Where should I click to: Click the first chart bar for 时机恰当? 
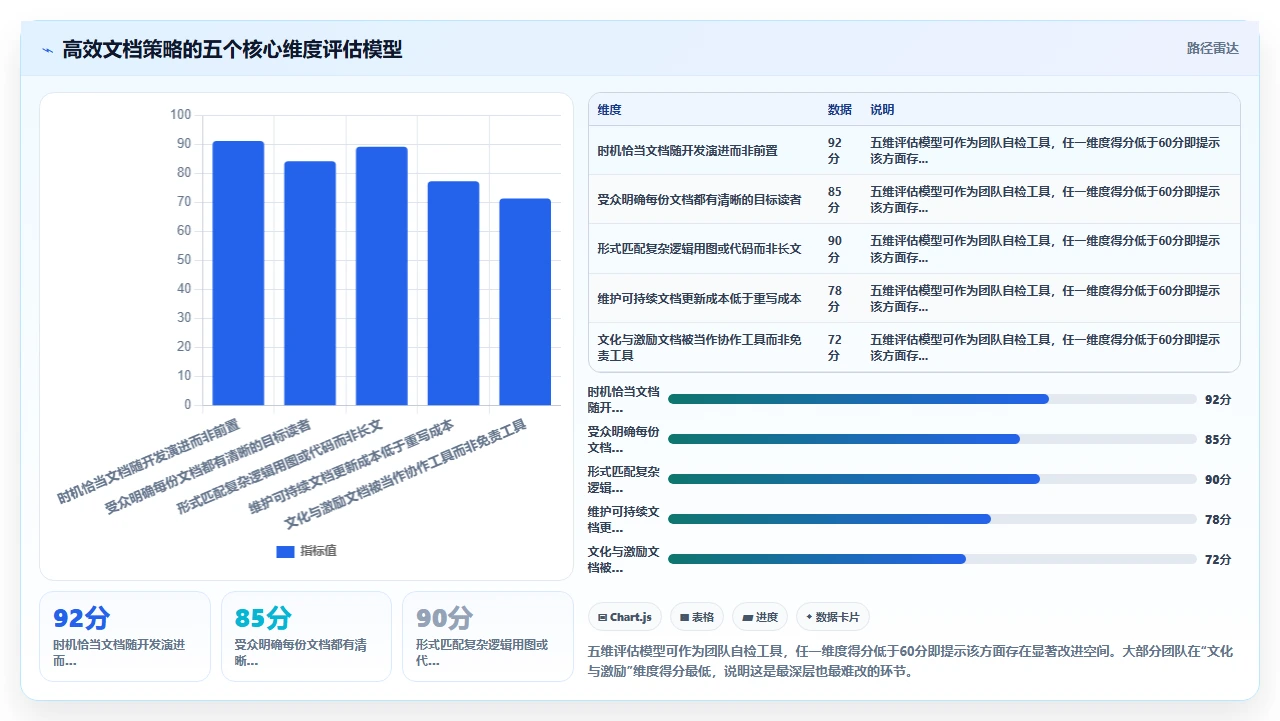click(x=238, y=273)
